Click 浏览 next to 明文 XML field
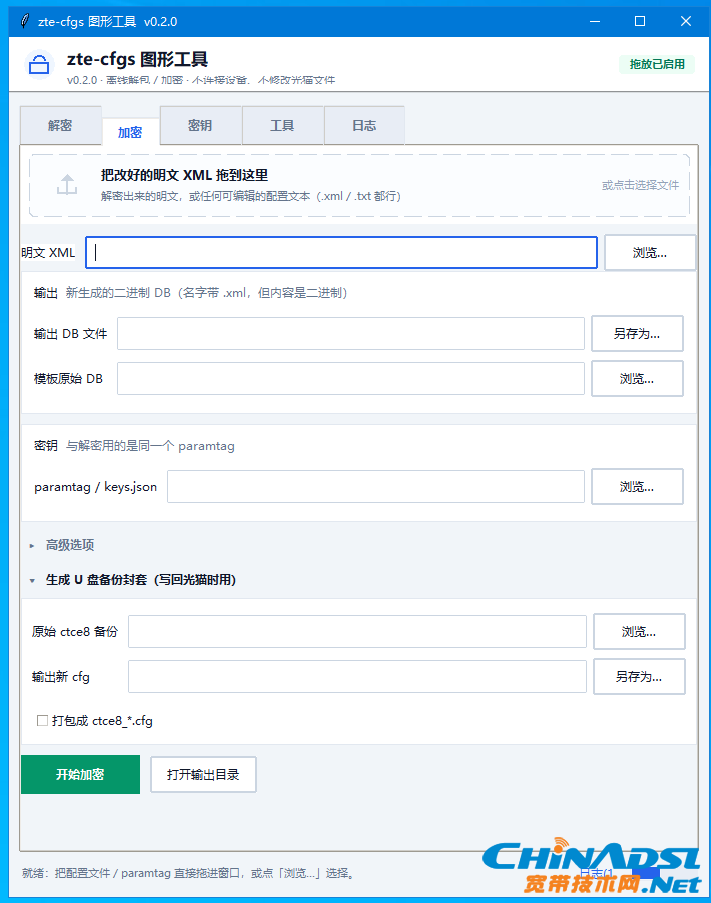Viewport: 711px width, 903px height. (x=650, y=252)
